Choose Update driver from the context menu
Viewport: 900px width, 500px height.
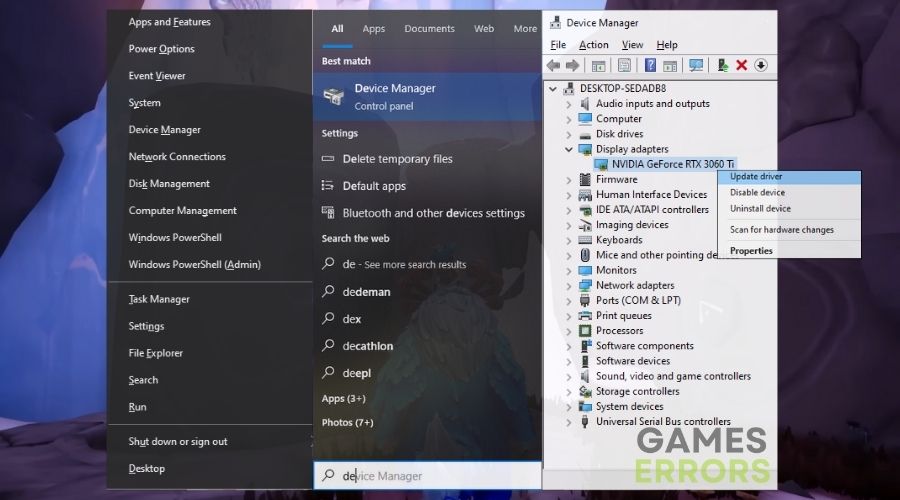pos(789,177)
